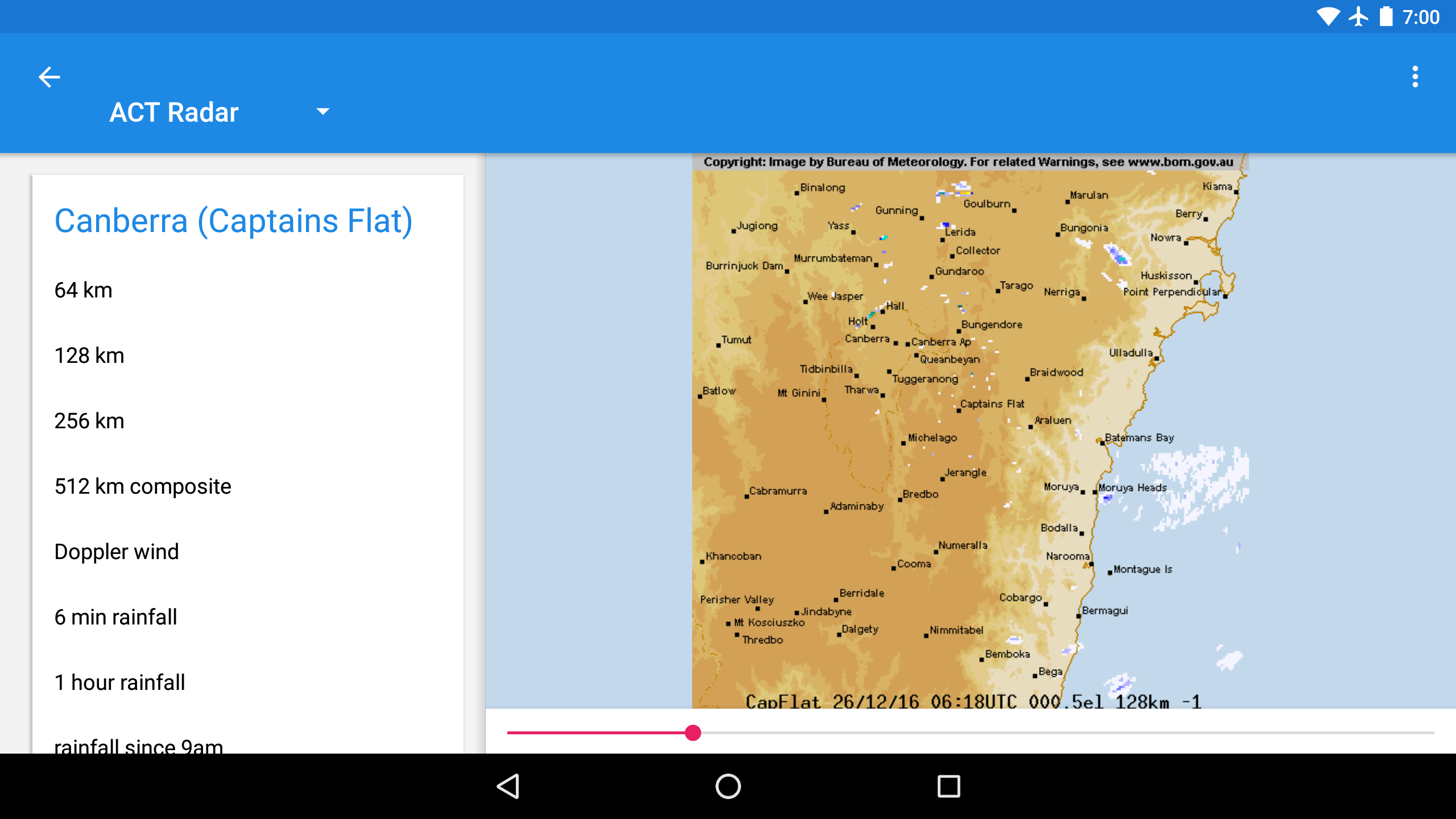This screenshot has height=819, width=1456.
Task: Show the 6 min rainfall view
Action: [x=116, y=617]
